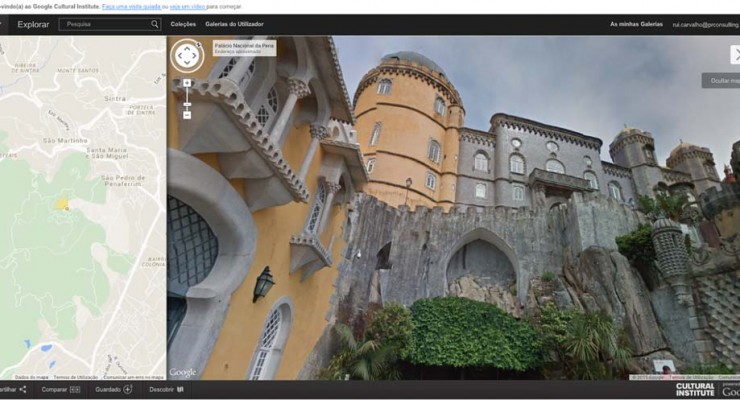Screen dimensions: 740x400
Task: Pan Street View right with compass arrow
Action: [195, 56]
